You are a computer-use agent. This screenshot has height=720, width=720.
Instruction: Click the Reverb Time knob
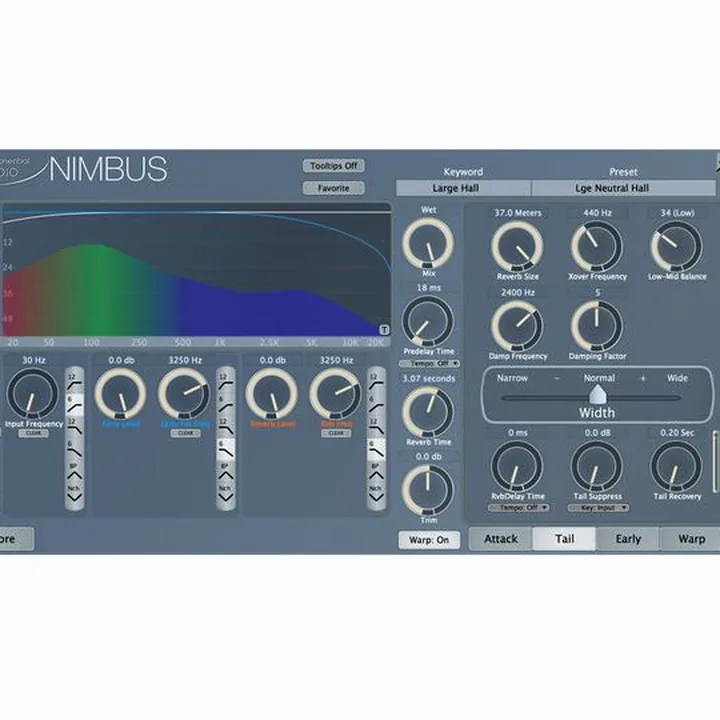428,411
